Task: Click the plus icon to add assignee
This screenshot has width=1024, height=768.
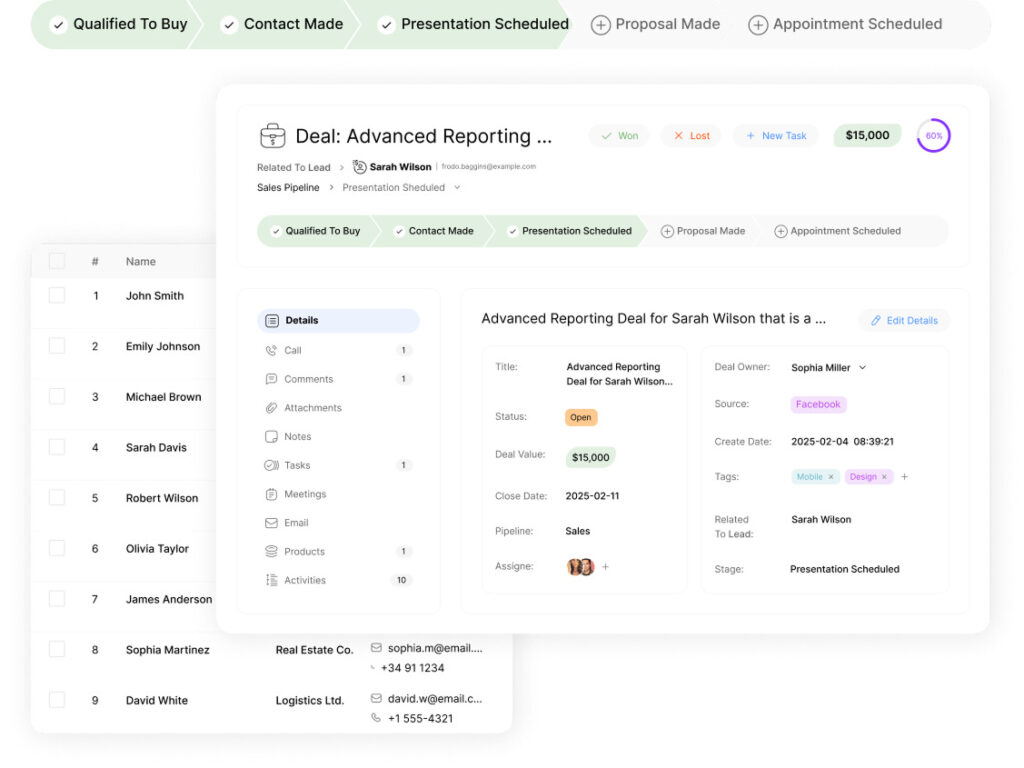Action: [x=605, y=567]
